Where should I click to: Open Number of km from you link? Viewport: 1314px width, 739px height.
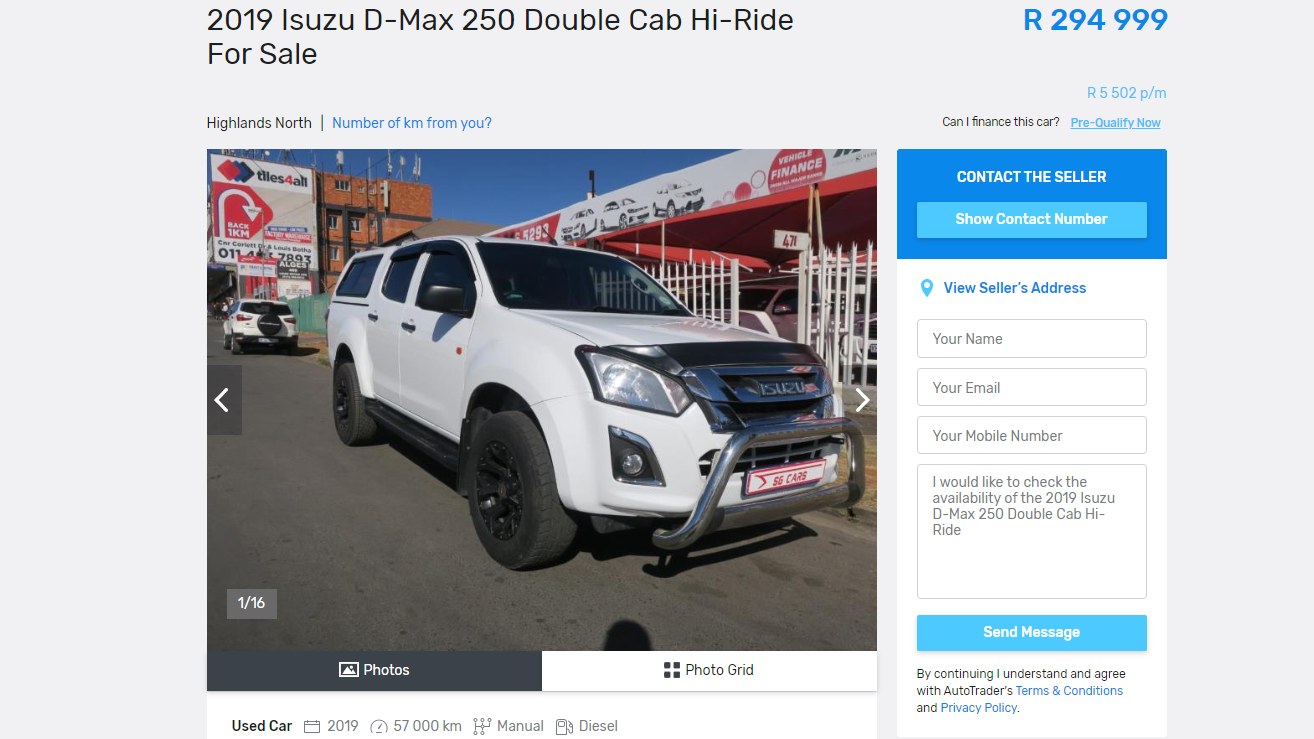(x=412, y=123)
